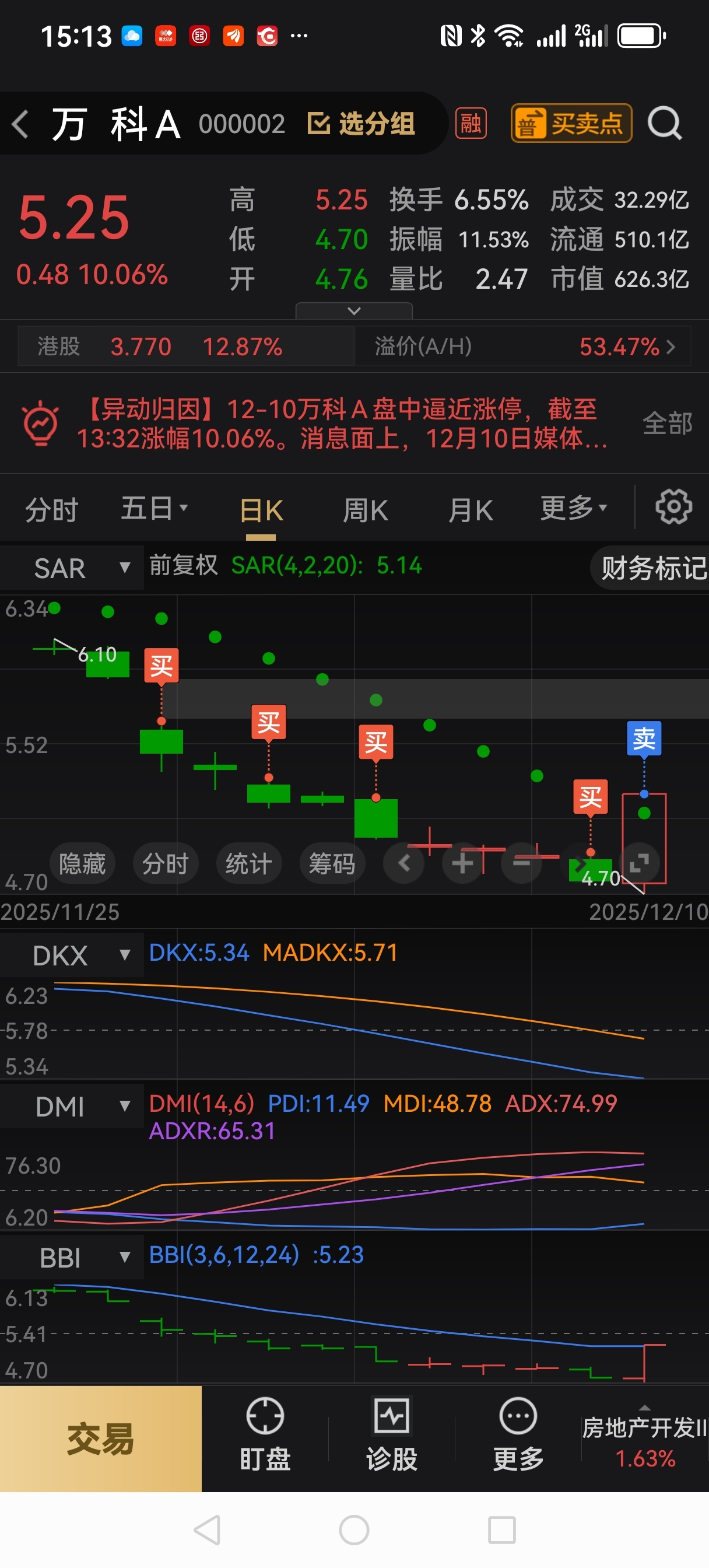Screen dimensions: 709x1568
Task: Tap MADKX:5.71 indicator value
Action: point(330,953)
